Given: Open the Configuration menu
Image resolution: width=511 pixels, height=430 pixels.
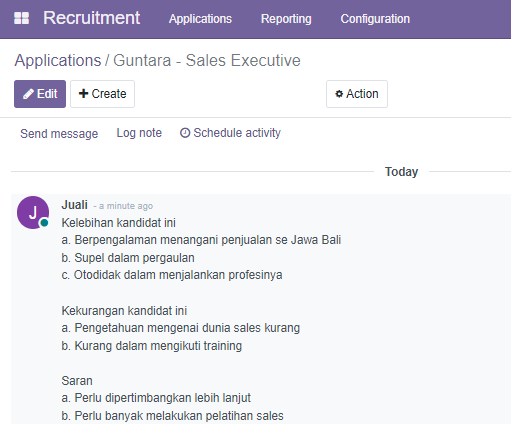Looking at the screenshot, I should (x=375, y=19).
